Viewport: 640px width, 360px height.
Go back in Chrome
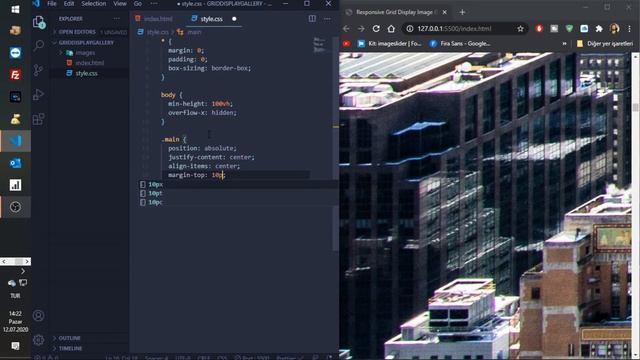tap(346, 29)
